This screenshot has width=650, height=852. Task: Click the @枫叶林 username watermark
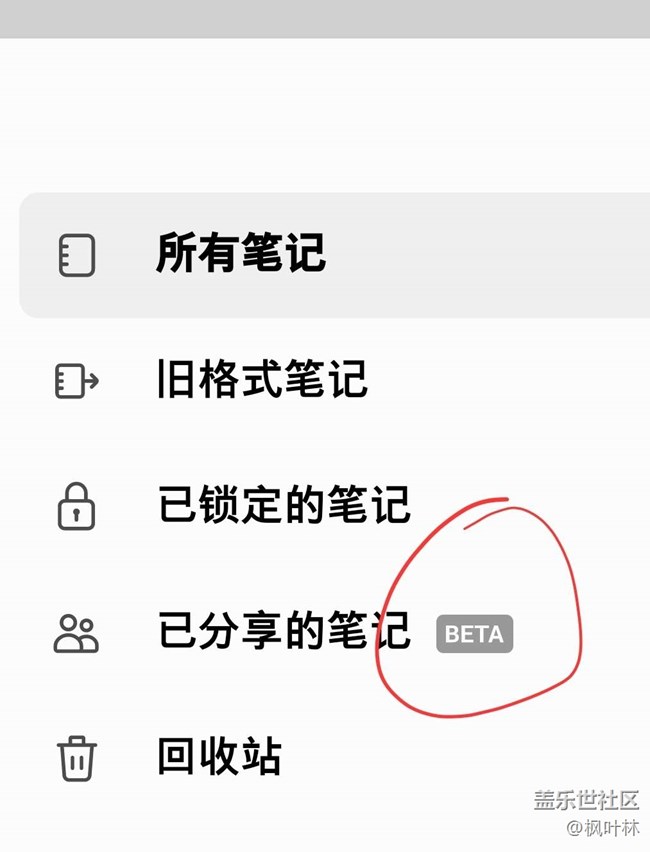(x=603, y=828)
